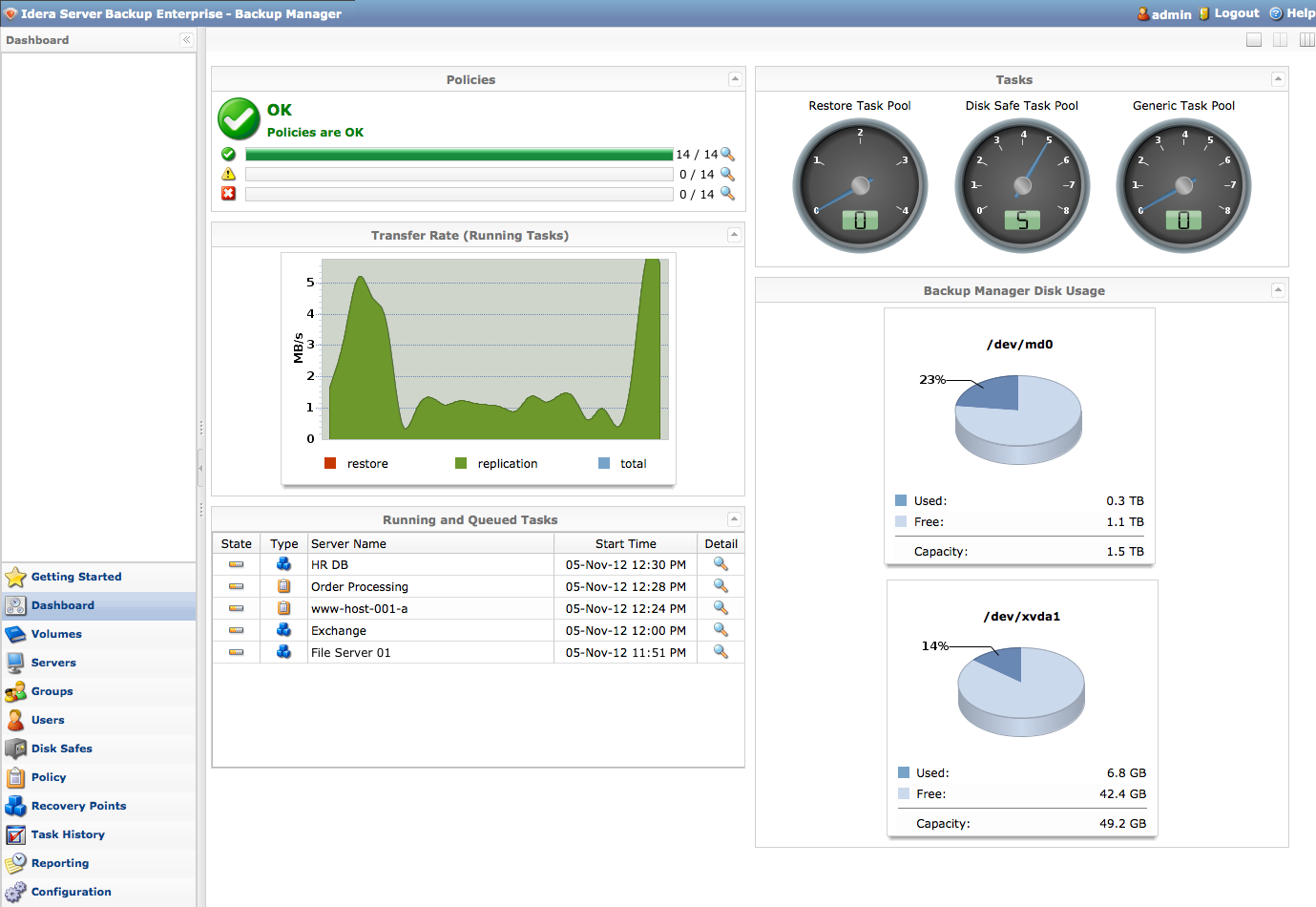Switch to three-column dashboard layout
The height and width of the screenshot is (907, 1316).
(1307, 40)
